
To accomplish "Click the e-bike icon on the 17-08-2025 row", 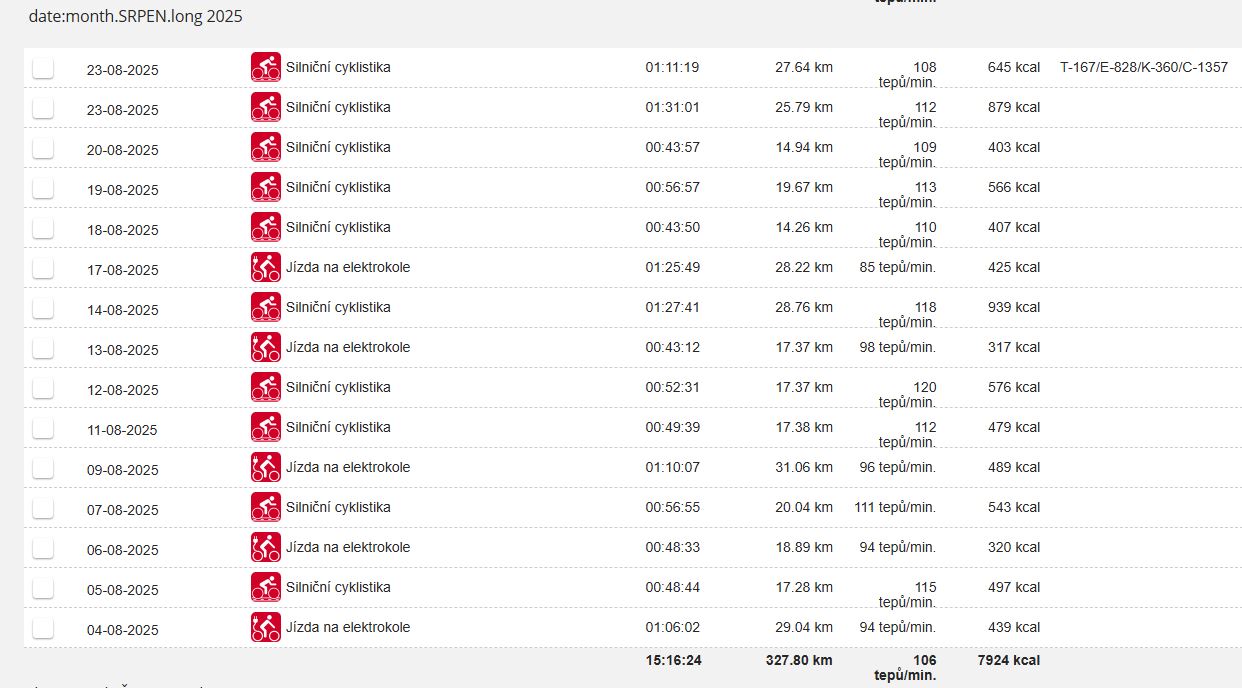I will 265,267.
